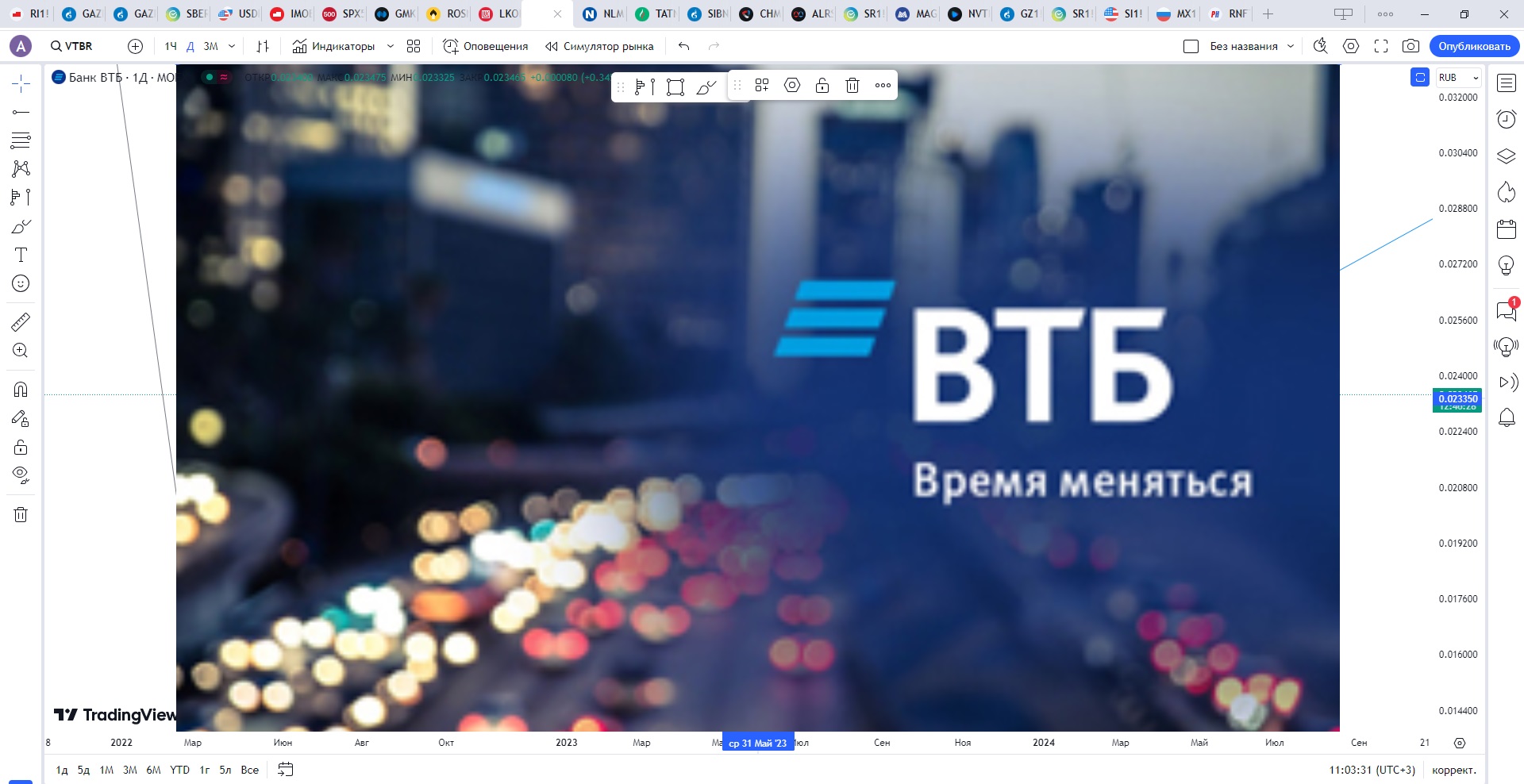Delete the selected drawing in floating toolbar
1524x784 pixels.
point(852,85)
